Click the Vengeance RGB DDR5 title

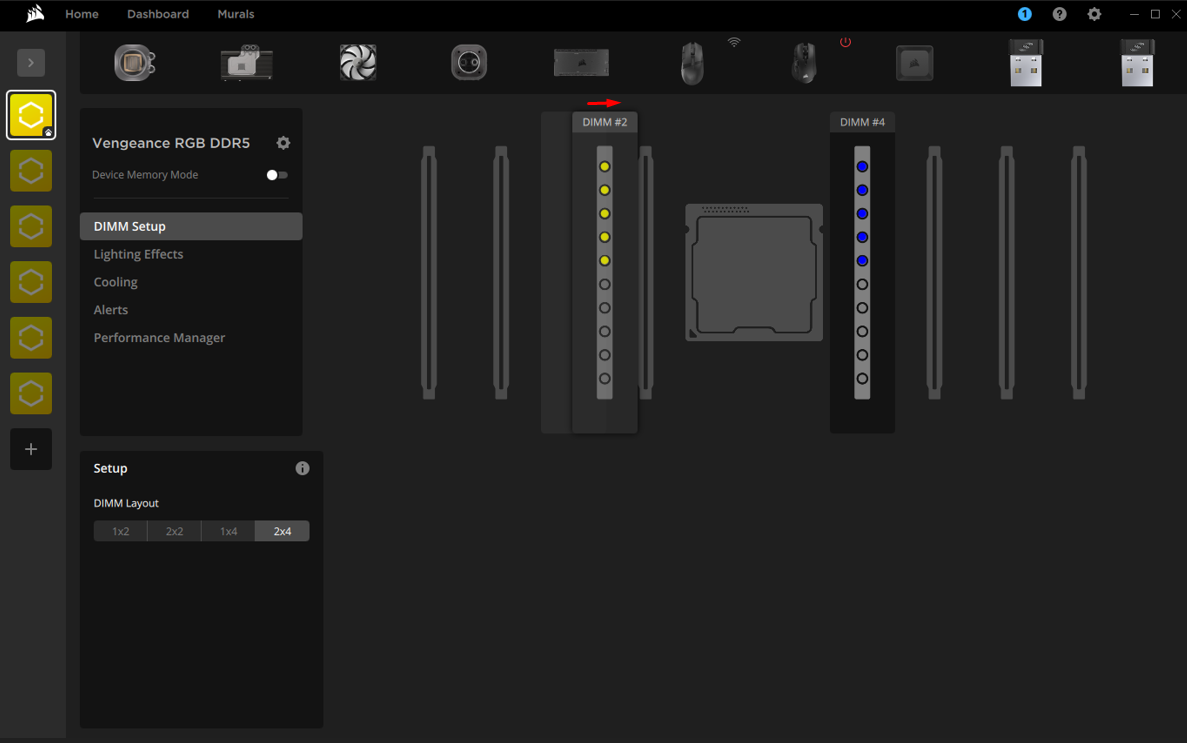click(x=171, y=143)
